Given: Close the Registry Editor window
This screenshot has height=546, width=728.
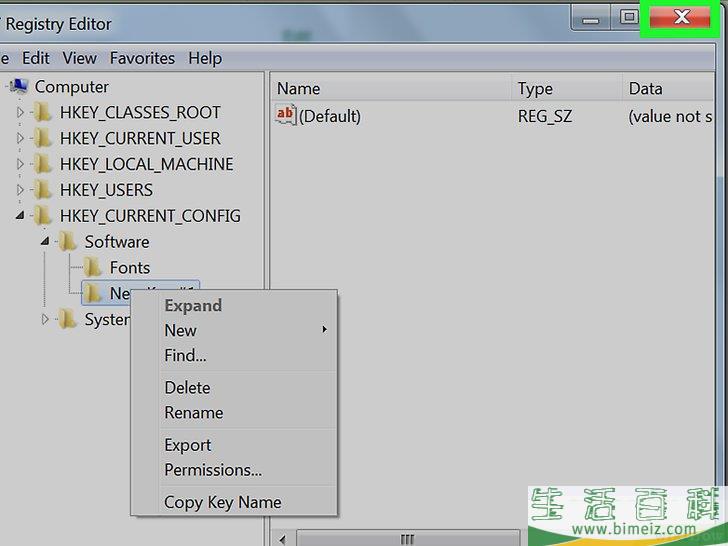Looking at the screenshot, I should (x=680, y=18).
